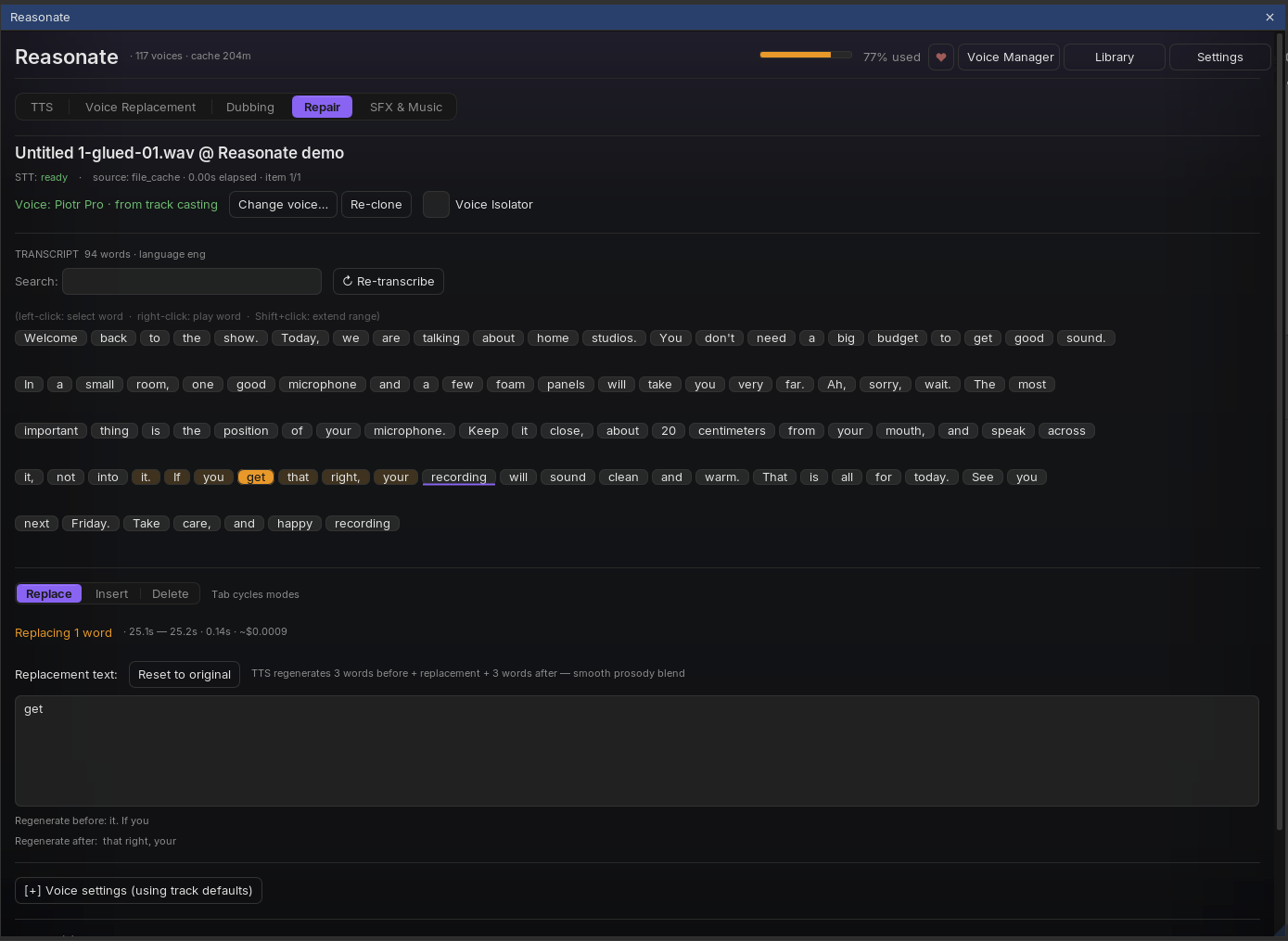The height and width of the screenshot is (941, 1288).
Task: Select the word "microphone."
Action: (x=409, y=431)
